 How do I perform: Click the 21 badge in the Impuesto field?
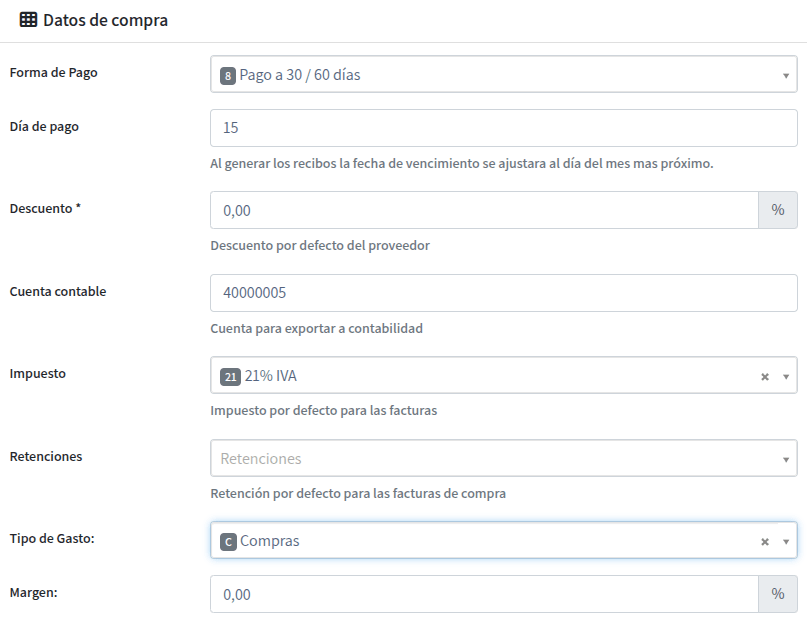[x=231, y=377]
